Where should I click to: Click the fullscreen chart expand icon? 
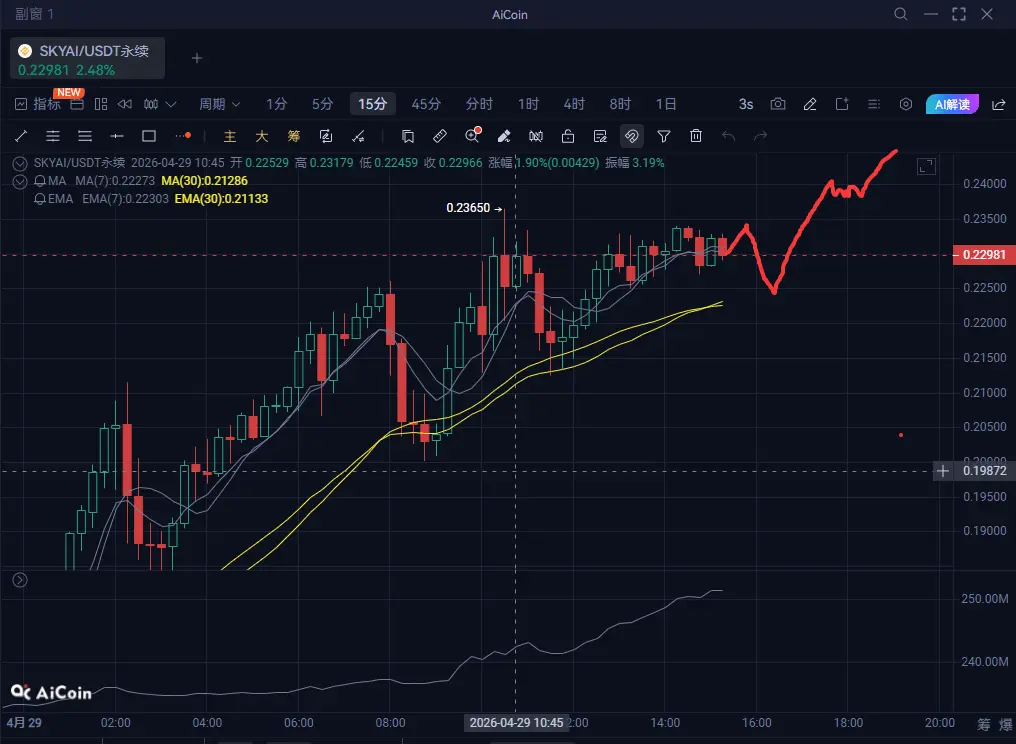point(927,167)
